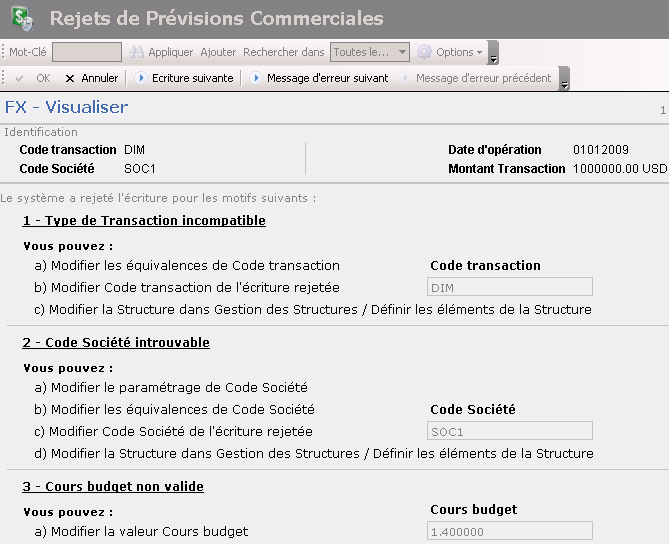Click the Cours budget field showing 1.400000
The image size is (669, 544).
coord(510,531)
